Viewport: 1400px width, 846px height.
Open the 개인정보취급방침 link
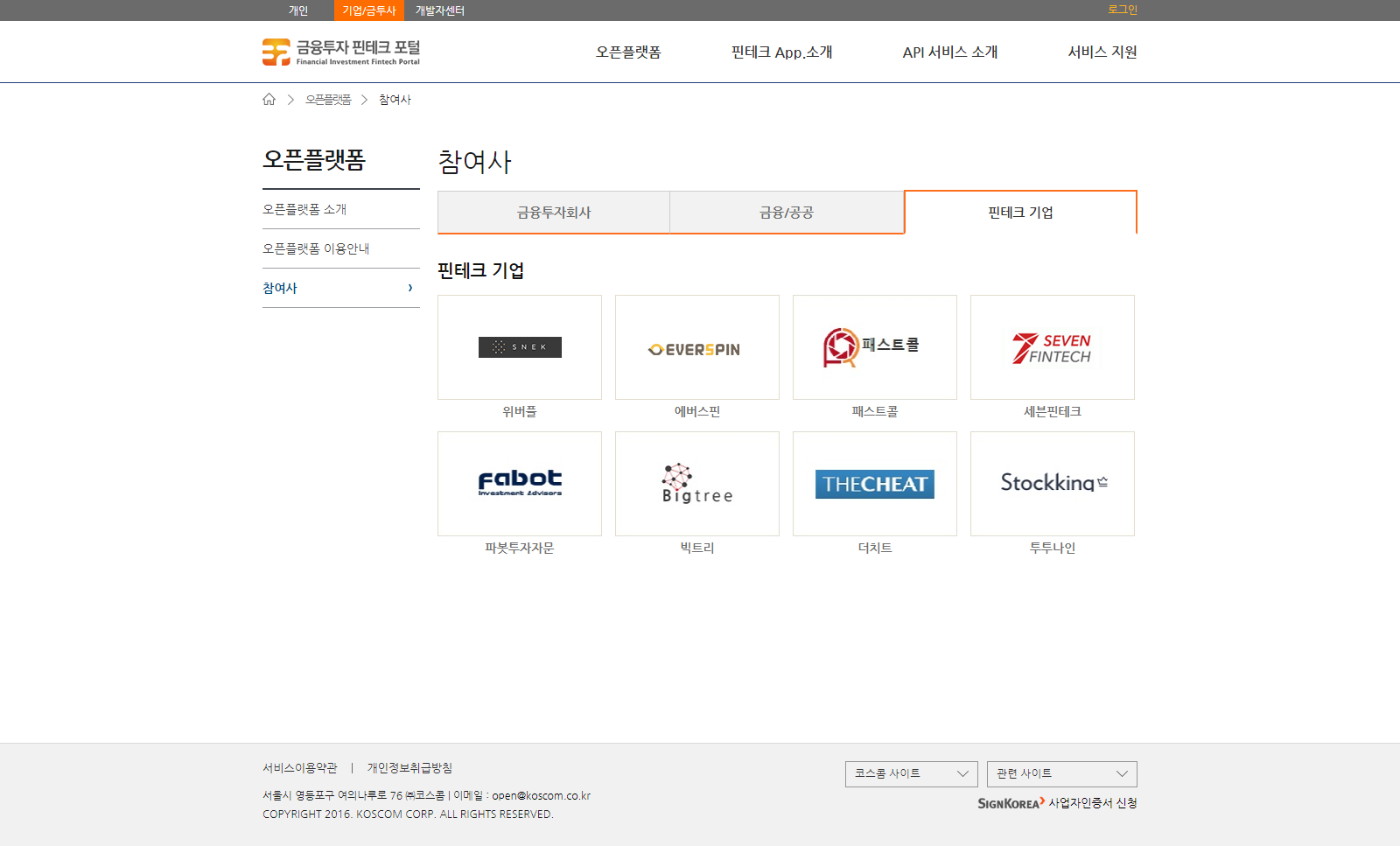(409, 768)
